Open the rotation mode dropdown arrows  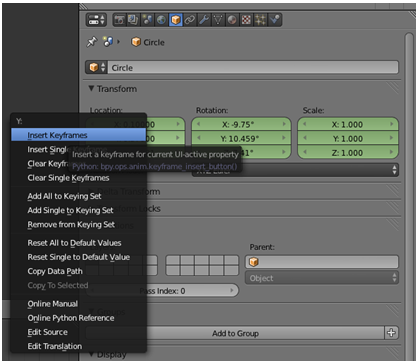pos(394,170)
